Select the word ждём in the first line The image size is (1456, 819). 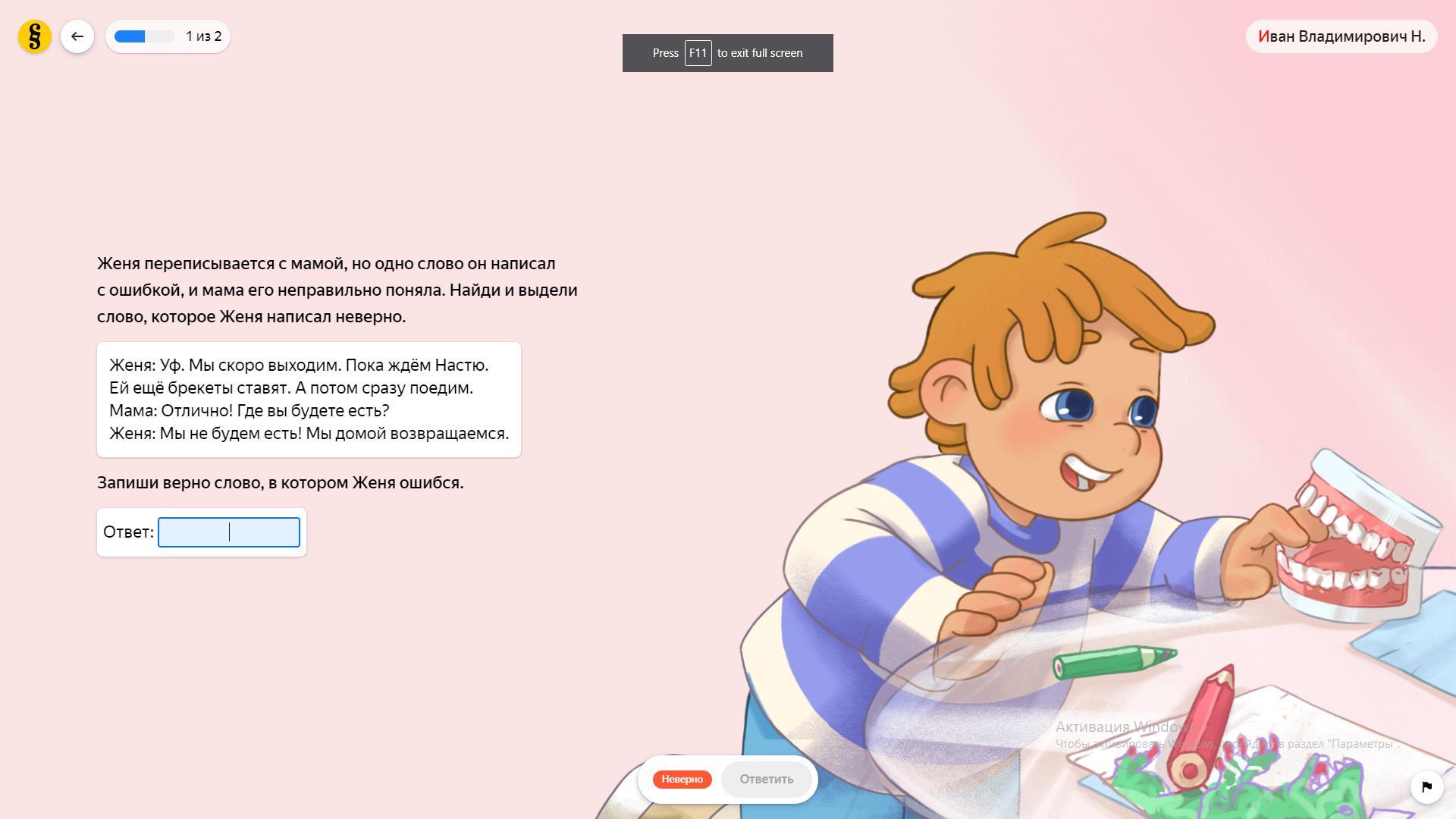(409, 366)
